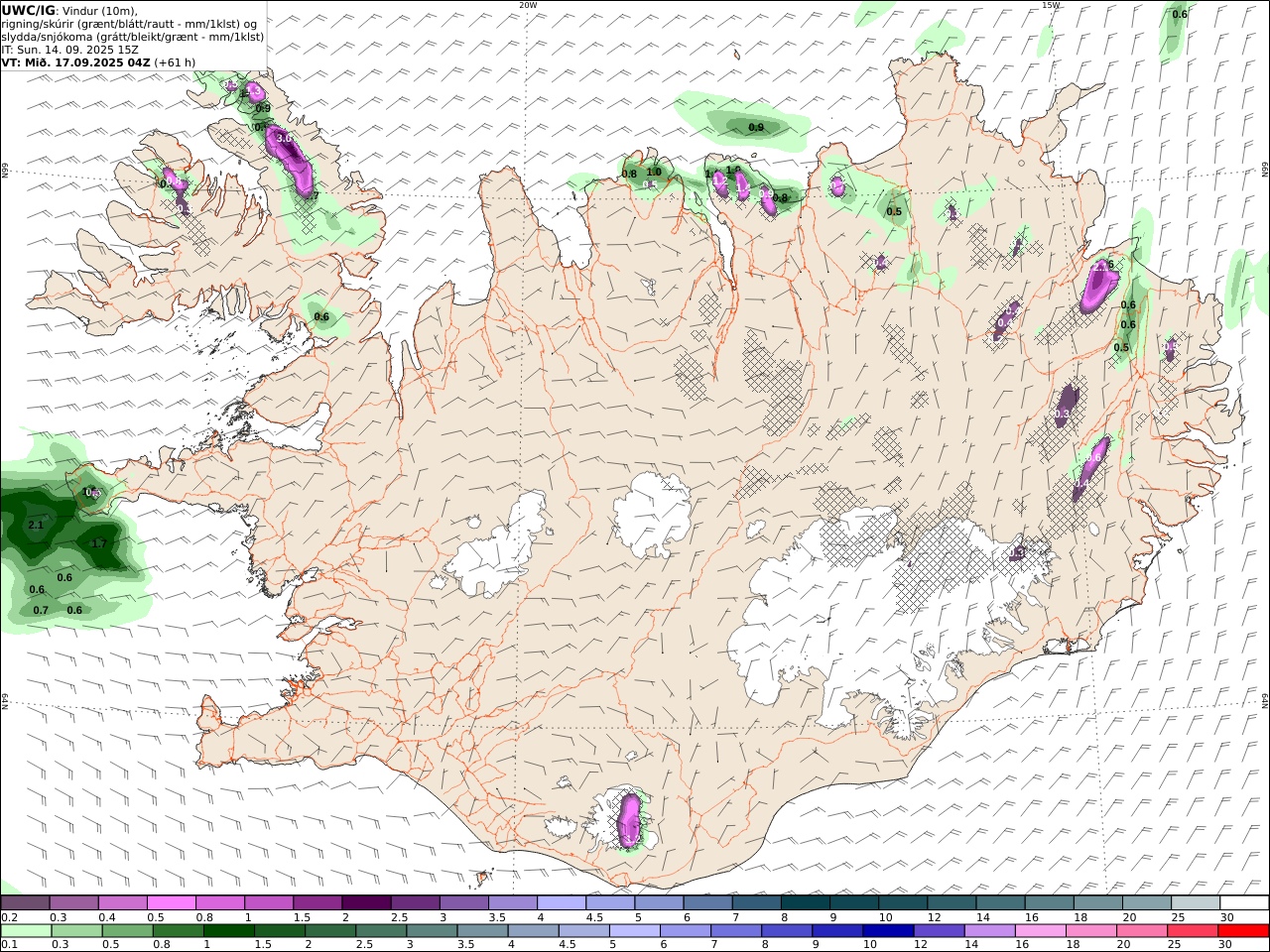This screenshot has width=1270, height=952.
Task: Click the 14–16 grey-teal swatch, top legend row
Action: [x=1000, y=903]
